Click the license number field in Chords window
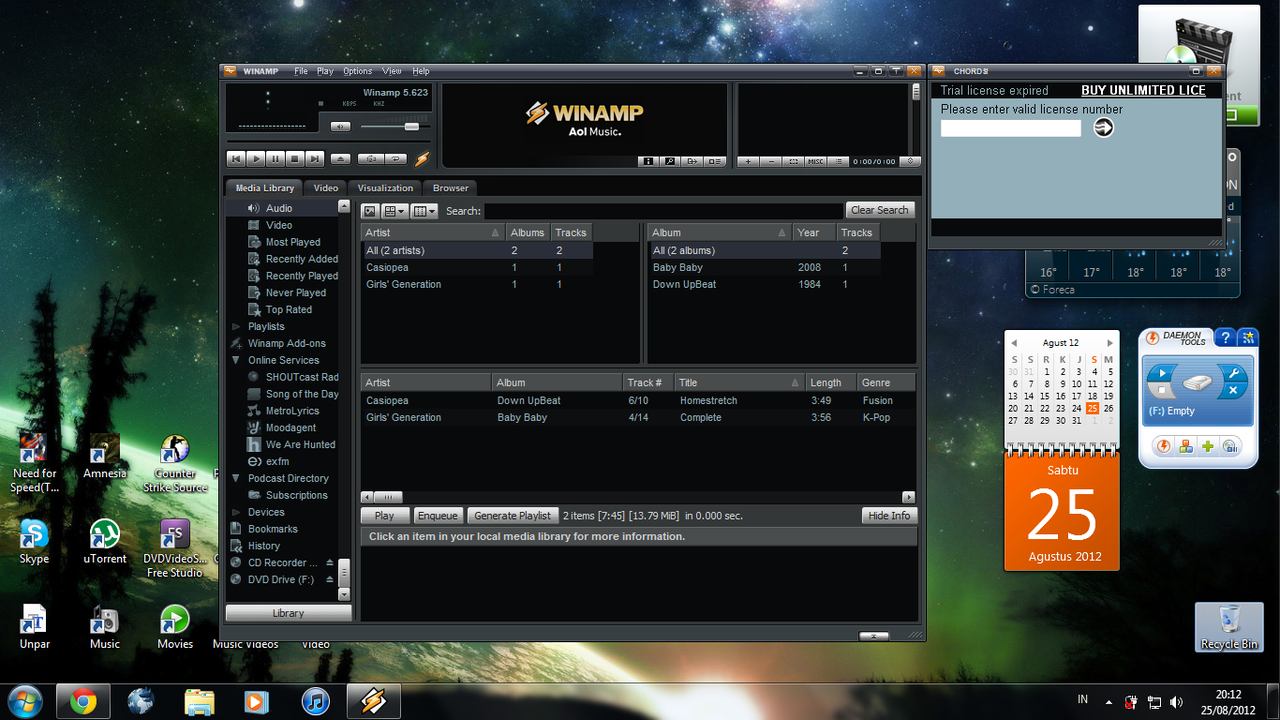The width and height of the screenshot is (1280, 720). point(1011,128)
